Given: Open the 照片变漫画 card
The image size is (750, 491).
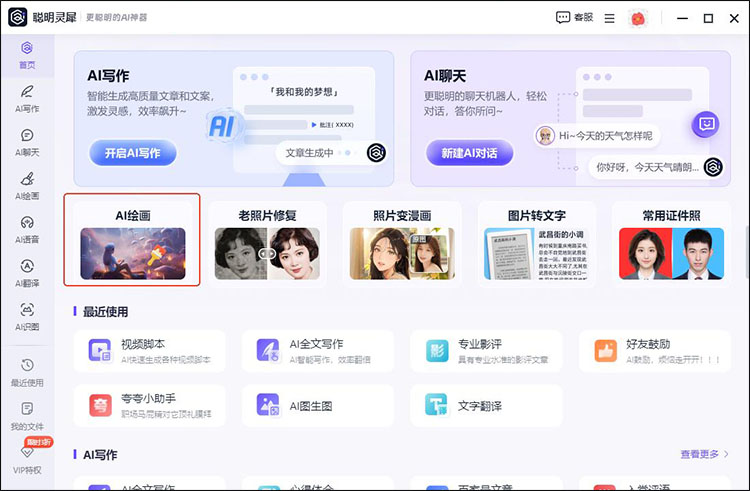Looking at the screenshot, I should (402, 243).
